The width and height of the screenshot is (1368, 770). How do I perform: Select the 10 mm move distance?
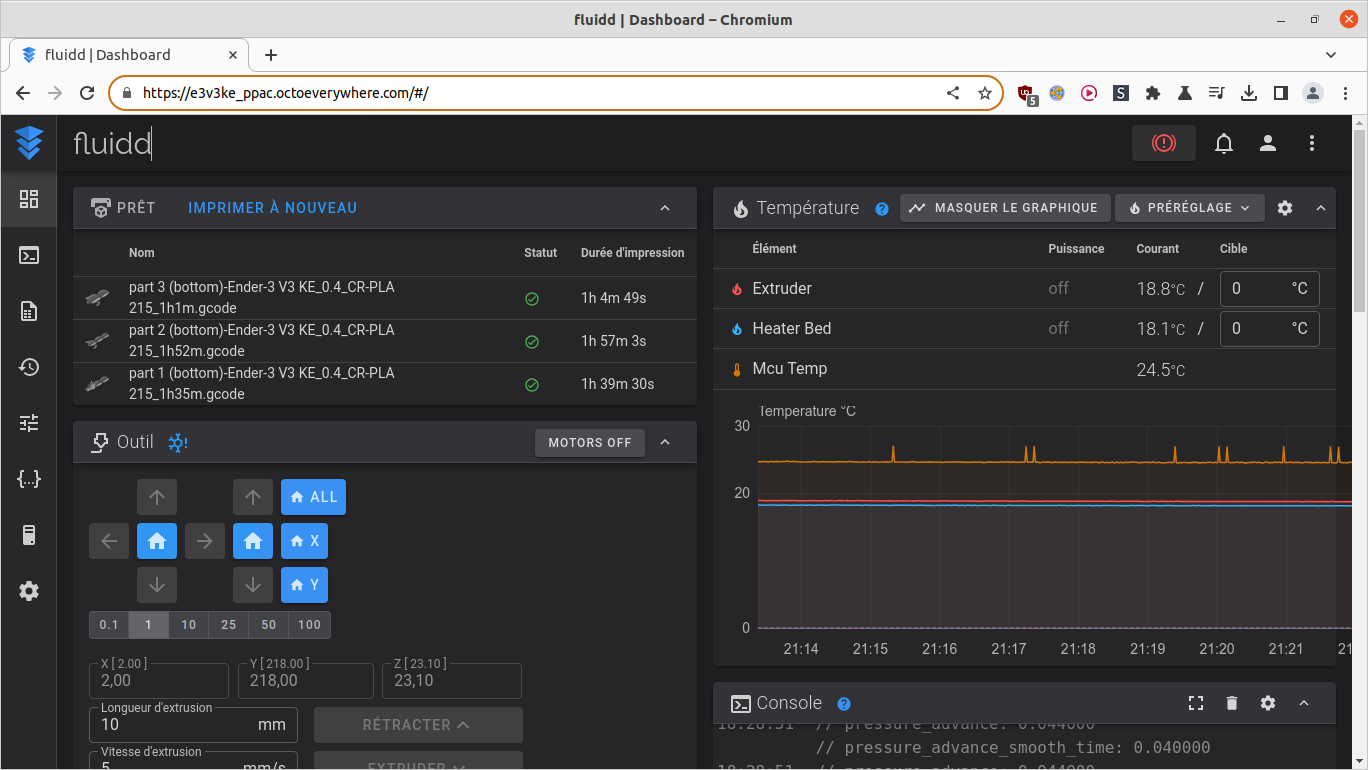coord(189,625)
